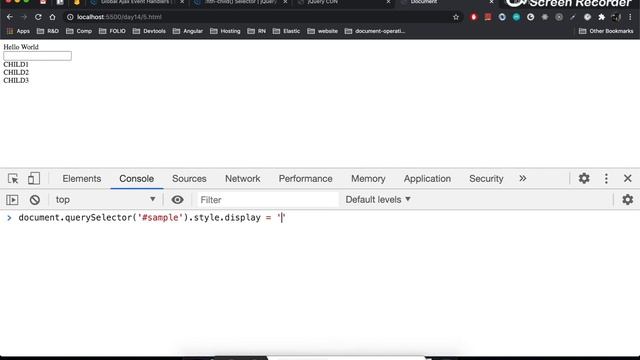Go forward in browser history
The image size is (640, 360).
(24, 17)
